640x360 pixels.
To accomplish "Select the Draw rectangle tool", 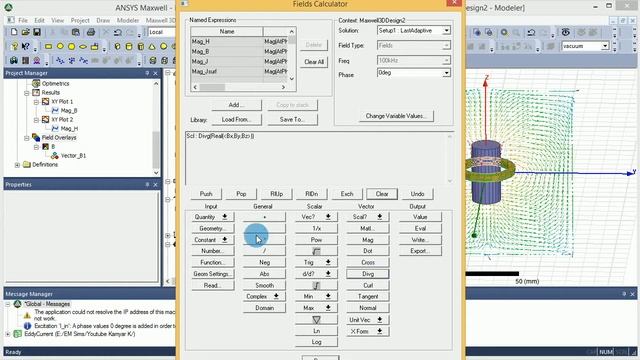I will (49, 47).
